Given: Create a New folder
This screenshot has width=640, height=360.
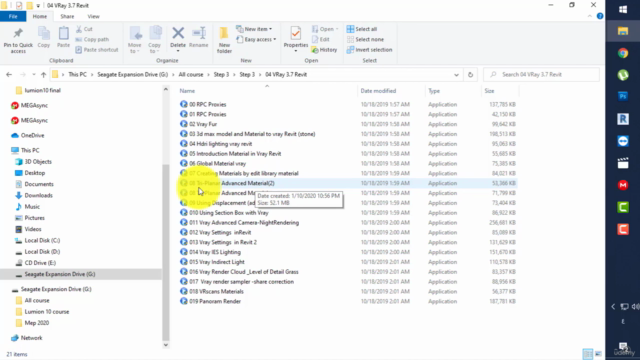Looking at the screenshot, I should click(224, 40).
